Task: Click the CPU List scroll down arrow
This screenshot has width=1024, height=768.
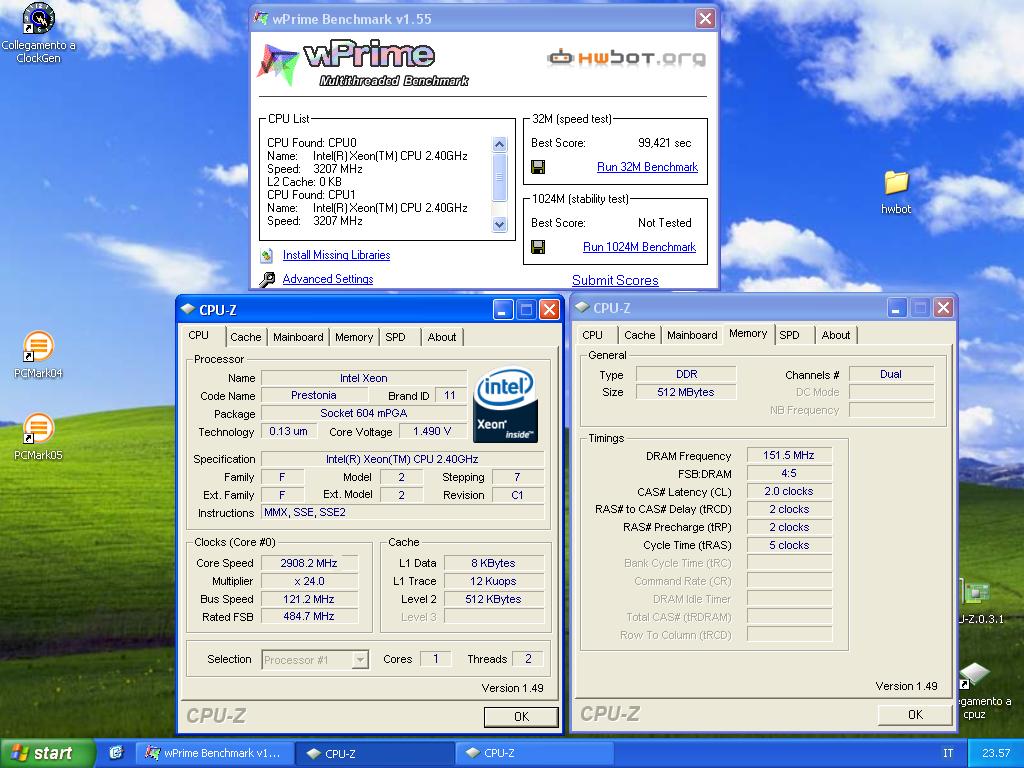Action: pyautogui.click(x=500, y=225)
